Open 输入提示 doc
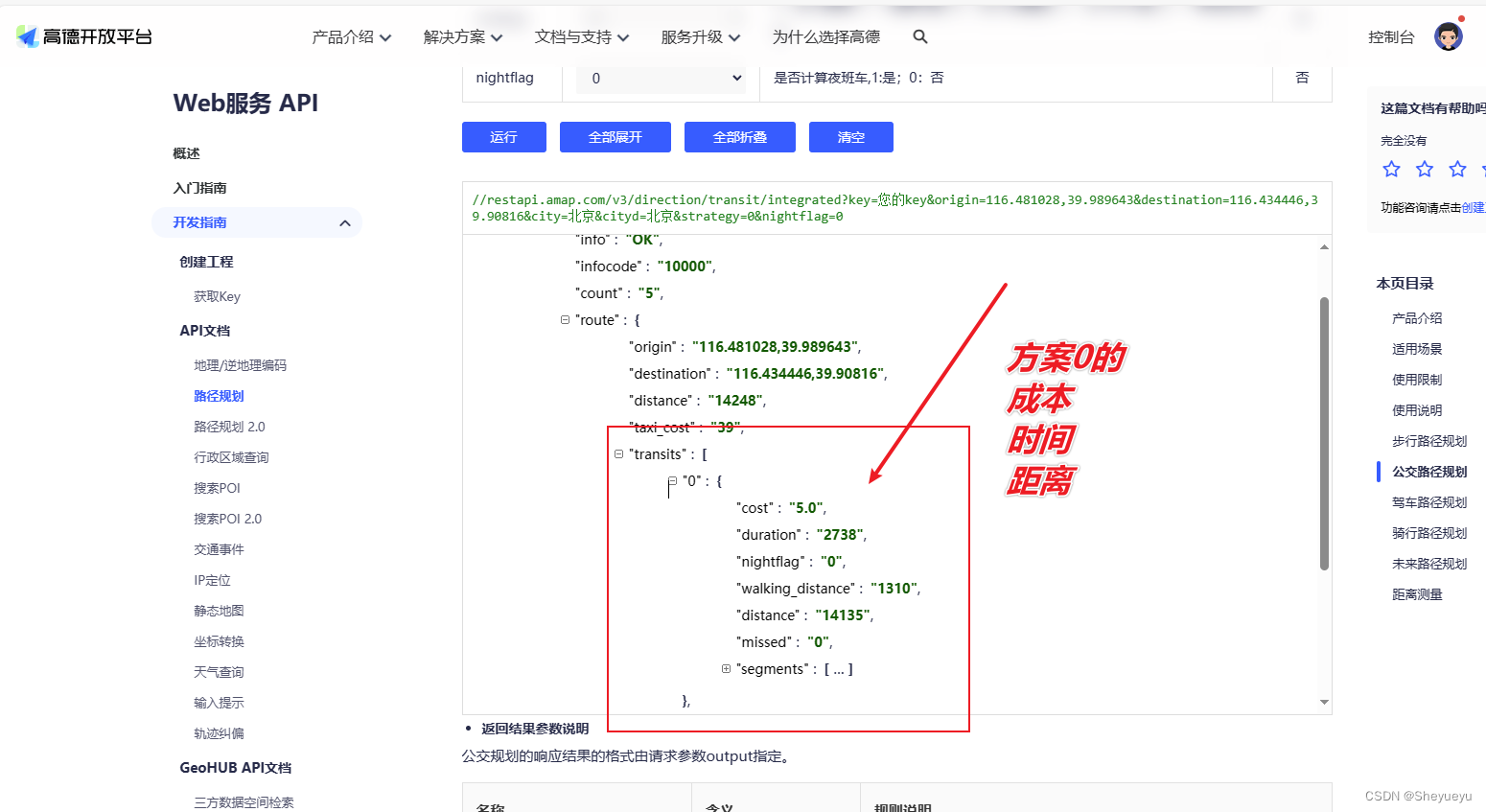1486x812 pixels. click(x=219, y=703)
